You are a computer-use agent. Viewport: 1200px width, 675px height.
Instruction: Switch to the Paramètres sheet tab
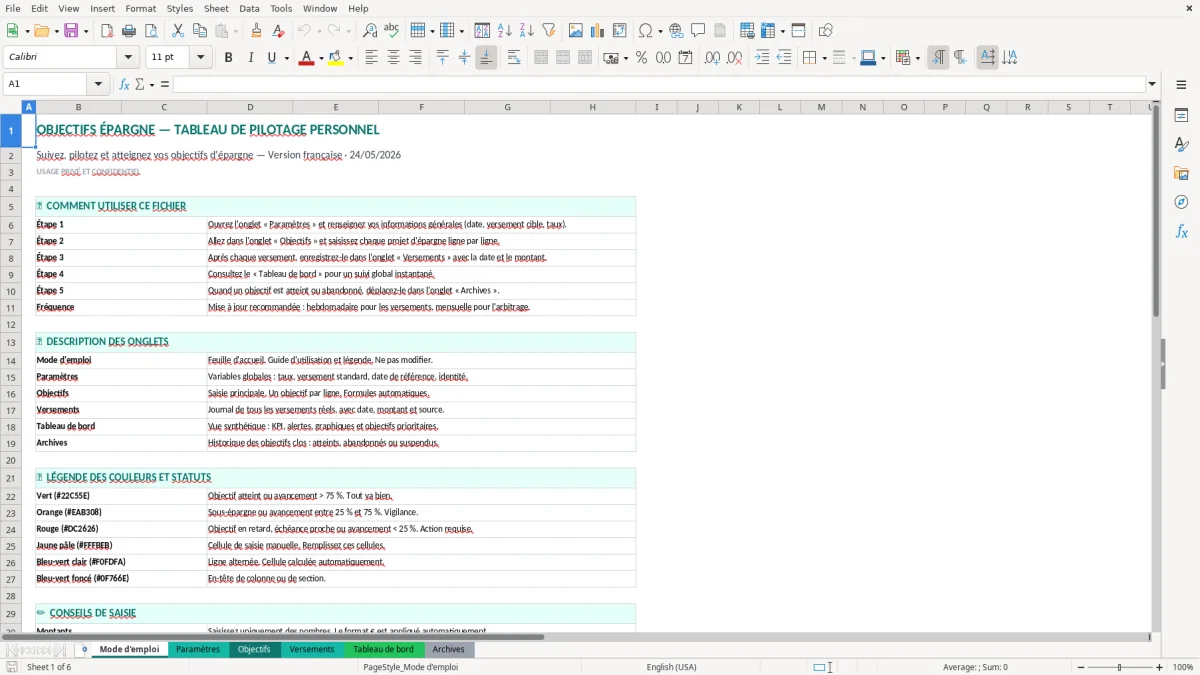pos(198,649)
